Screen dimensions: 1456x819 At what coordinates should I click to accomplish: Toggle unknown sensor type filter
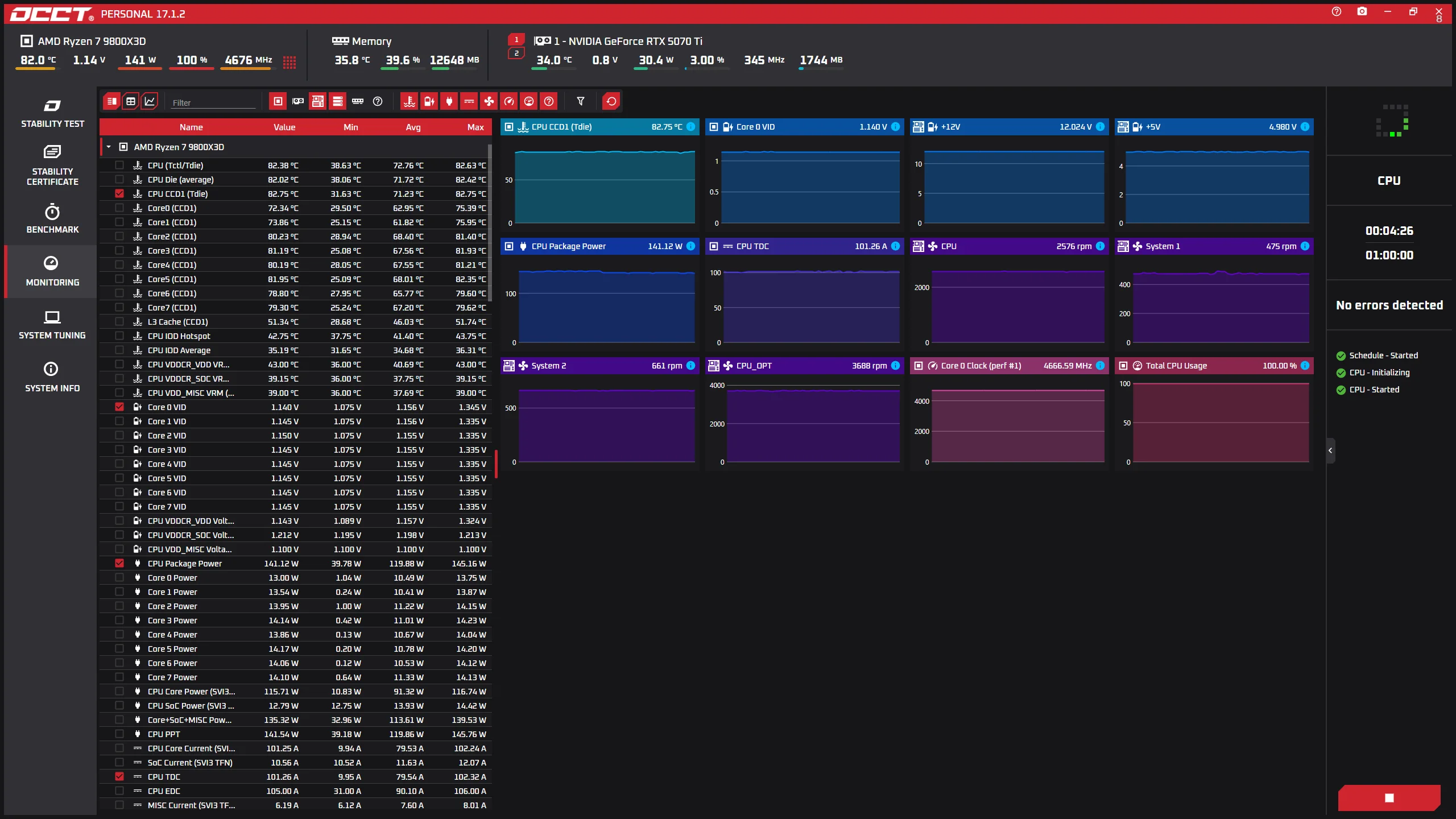[x=549, y=101]
